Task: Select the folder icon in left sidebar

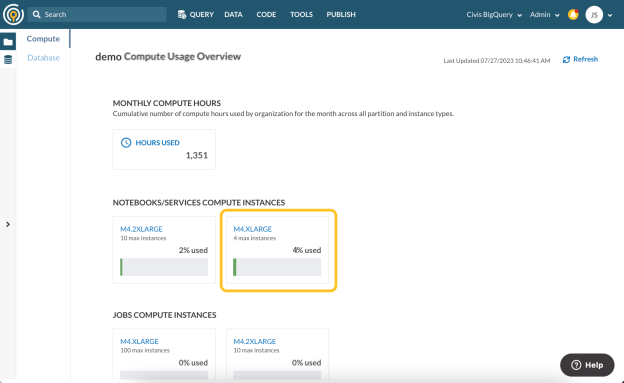Action: (x=8, y=41)
